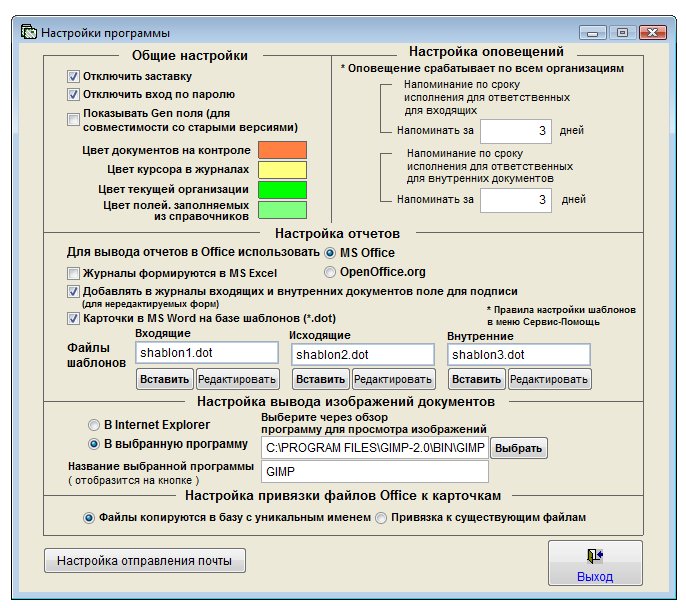Screen dimensions: 686x608
Task: Click 'Редактировать' under Исходящие
Action: tap(393, 379)
